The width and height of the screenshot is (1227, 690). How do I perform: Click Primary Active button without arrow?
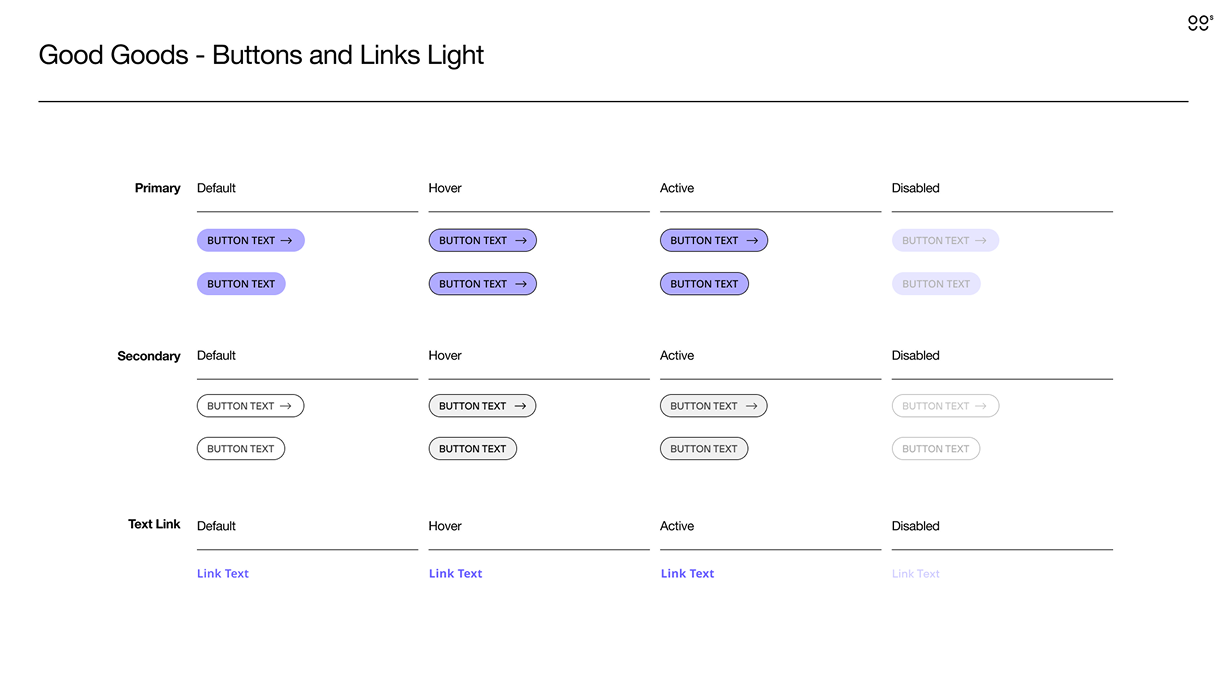coord(704,284)
